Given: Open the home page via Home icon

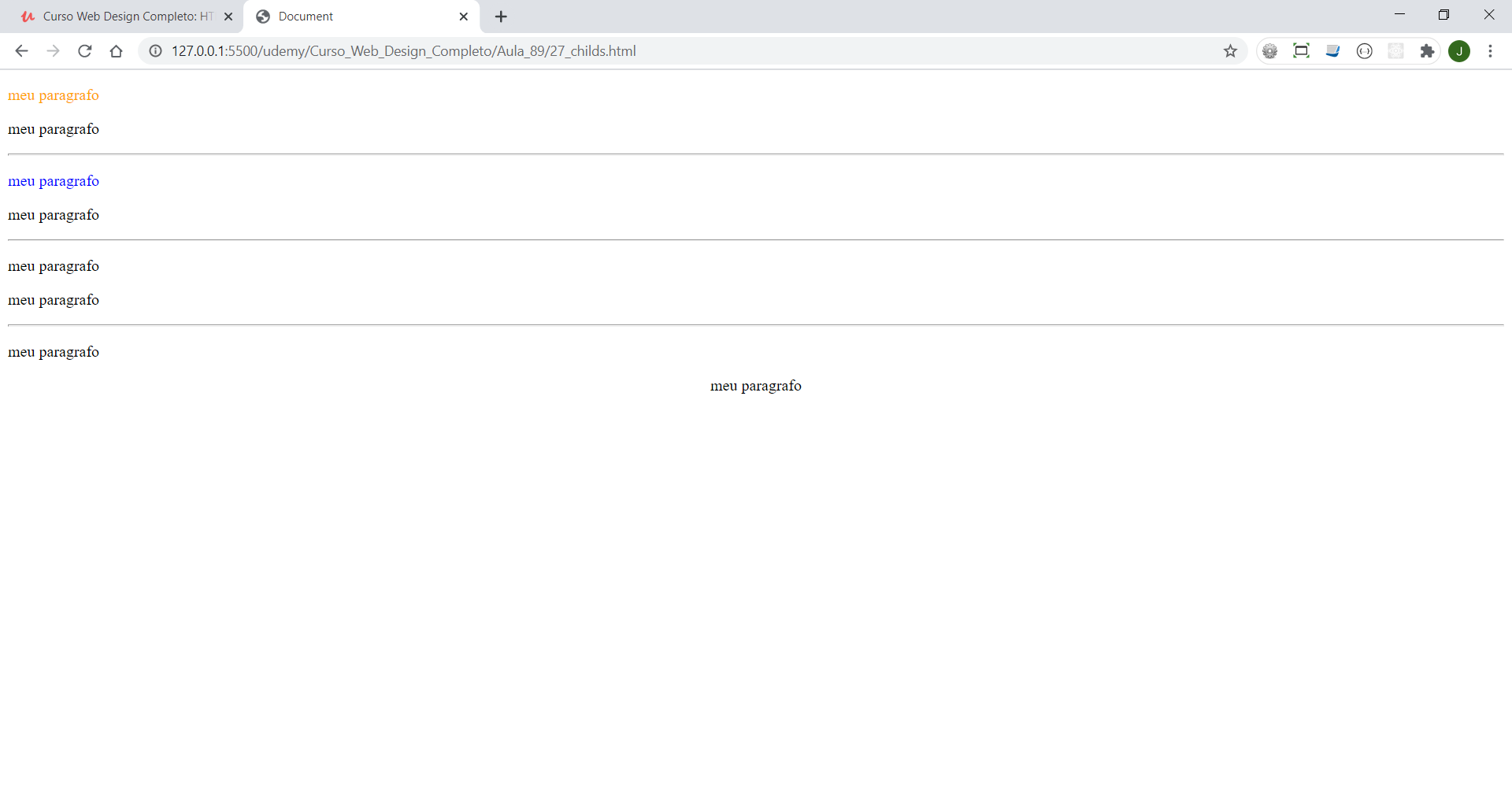Looking at the screenshot, I should pyautogui.click(x=116, y=51).
